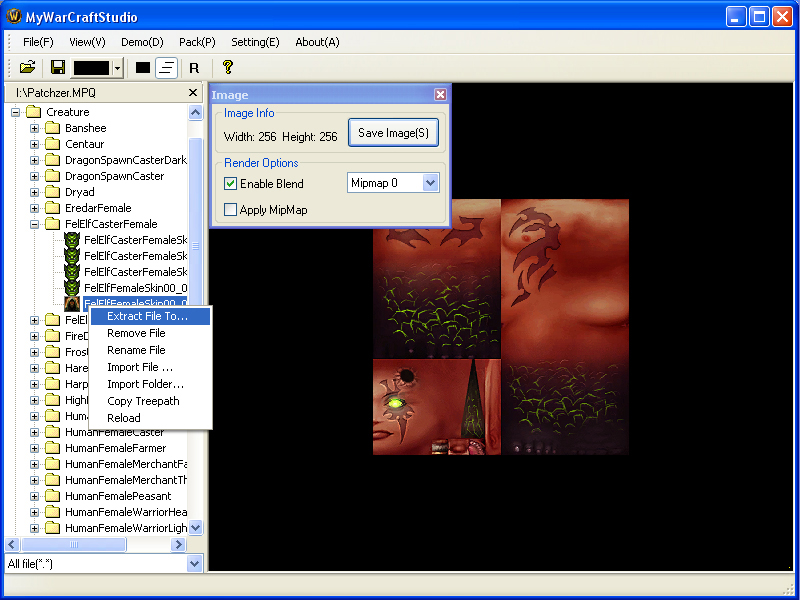
Task: Select the Centaur folder icon
Action: (x=53, y=144)
